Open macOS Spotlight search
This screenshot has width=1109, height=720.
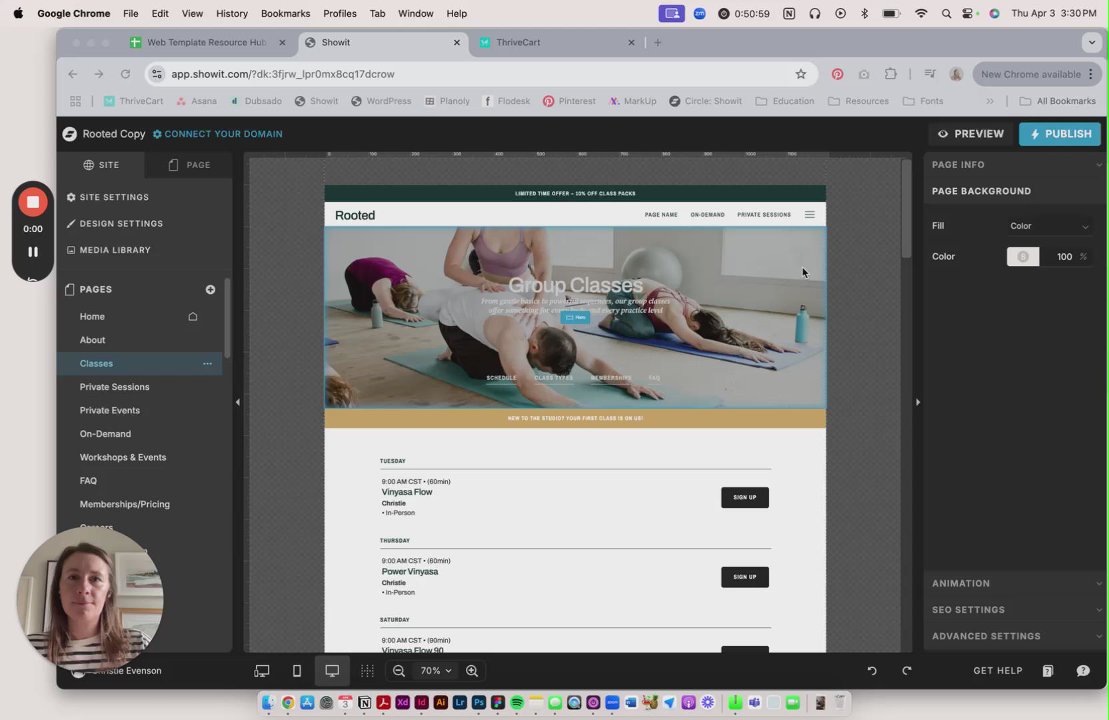(946, 13)
